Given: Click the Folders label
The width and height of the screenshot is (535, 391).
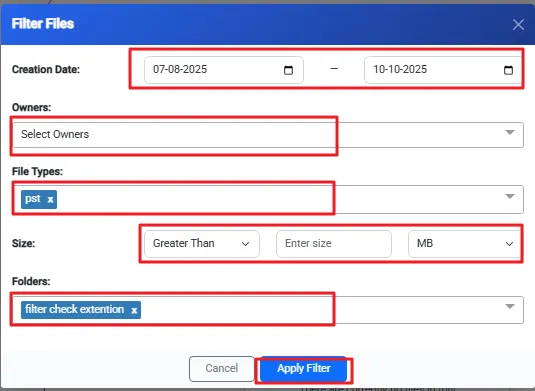Looking at the screenshot, I should [31, 281].
